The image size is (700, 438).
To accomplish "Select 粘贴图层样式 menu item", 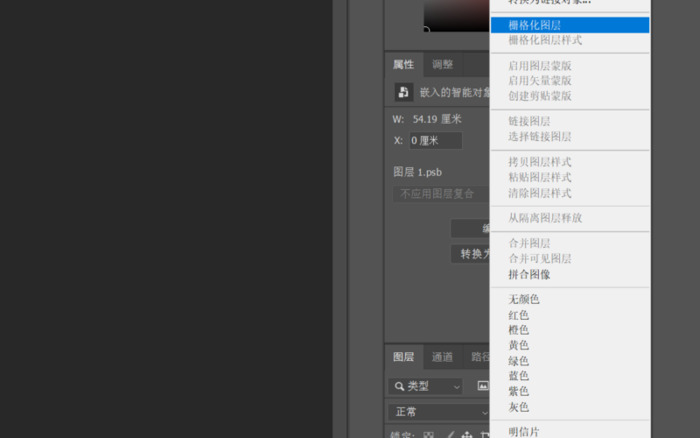I will tap(570, 177).
